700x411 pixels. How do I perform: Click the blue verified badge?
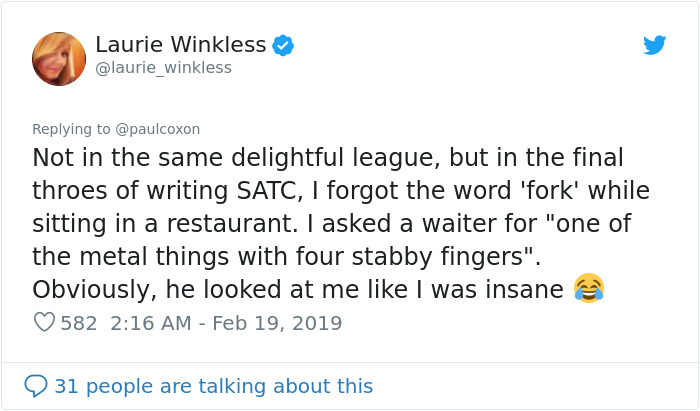[284, 45]
